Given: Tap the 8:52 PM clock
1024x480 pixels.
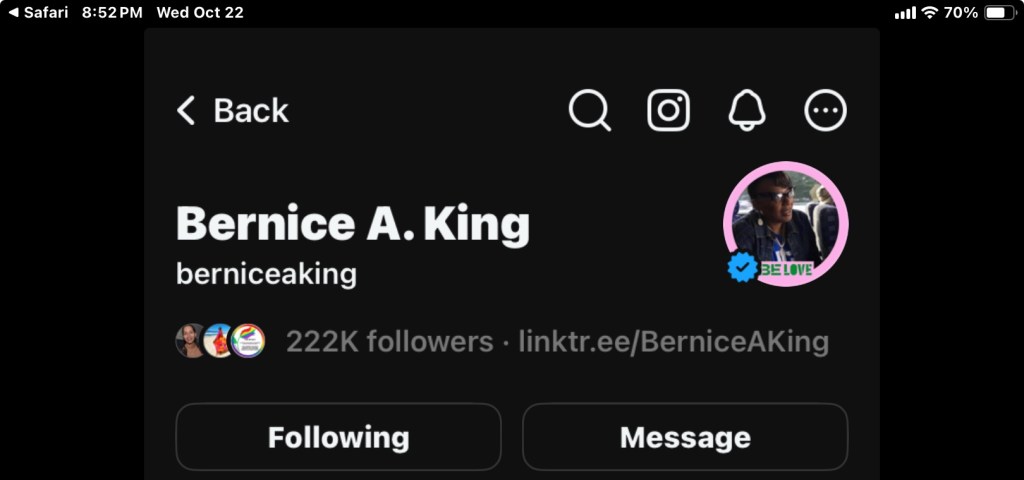Looking at the screenshot, I should pos(112,13).
